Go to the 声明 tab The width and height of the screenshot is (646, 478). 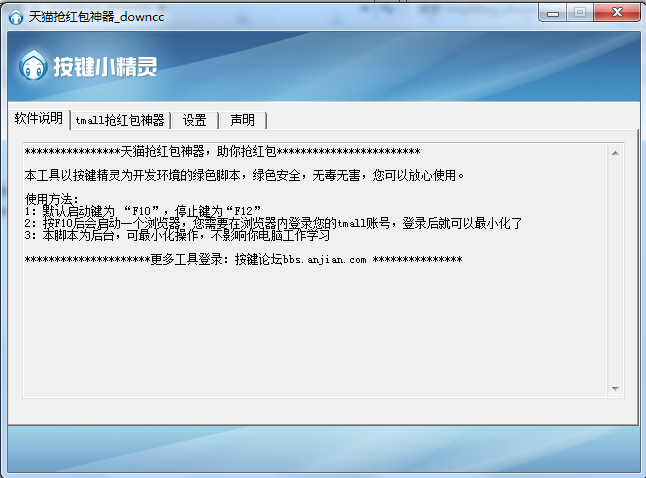pyautogui.click(x=242, y=121)
